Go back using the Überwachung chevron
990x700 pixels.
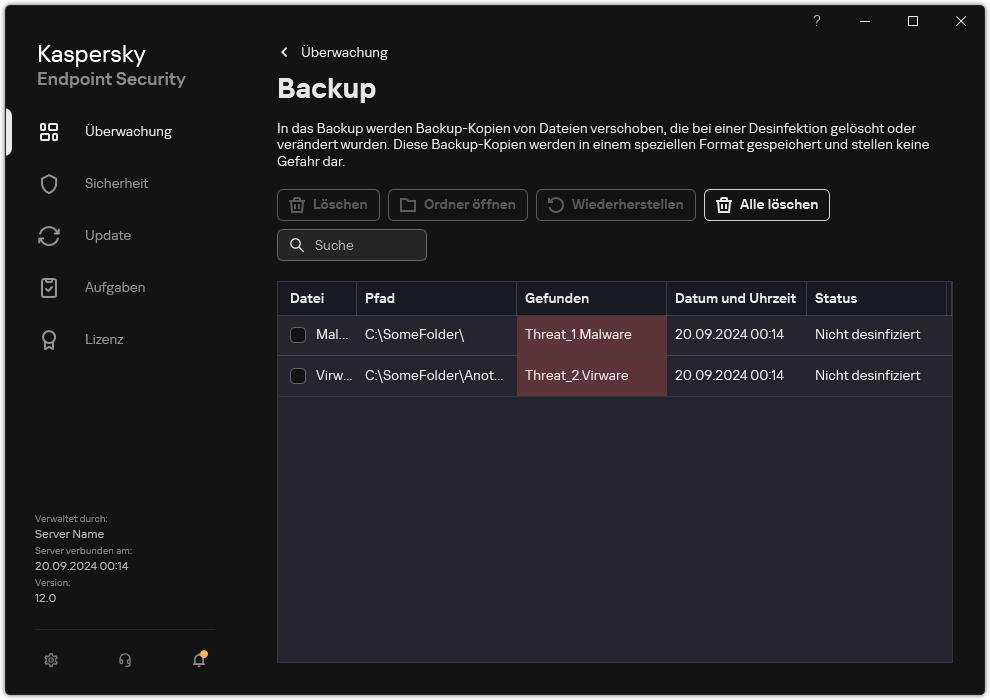pyautogui.click(x=284, y=52)
